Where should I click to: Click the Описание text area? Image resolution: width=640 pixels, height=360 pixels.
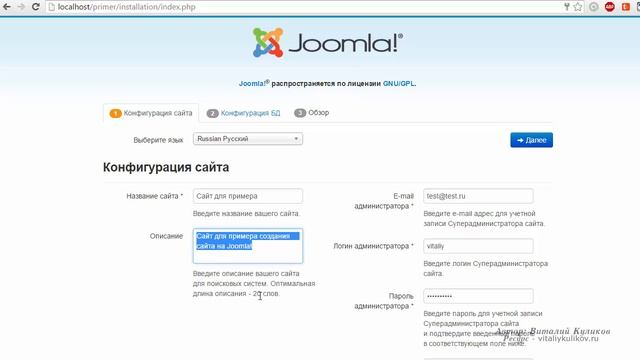point(248,246)
